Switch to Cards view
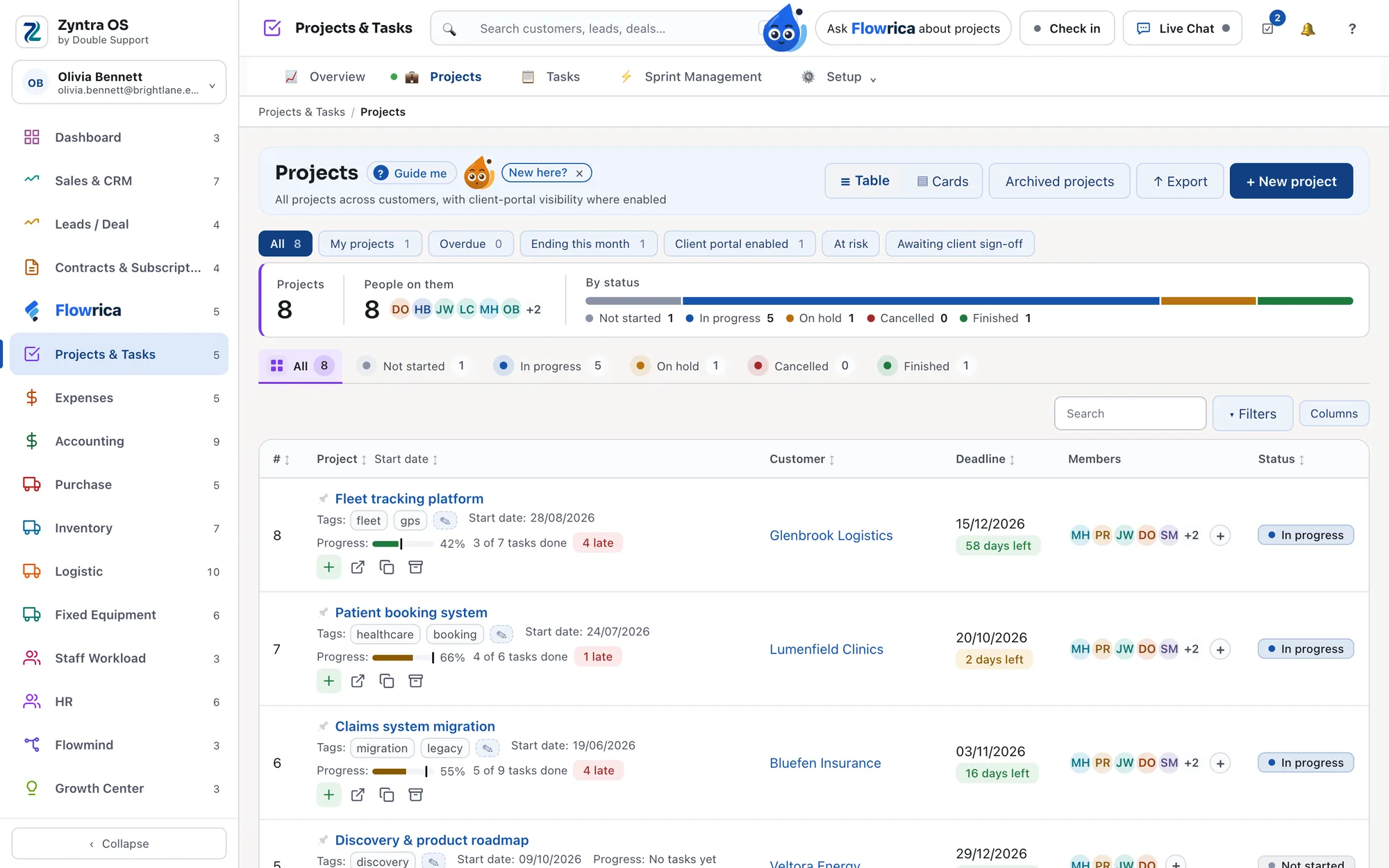 [x=942, y=181]
